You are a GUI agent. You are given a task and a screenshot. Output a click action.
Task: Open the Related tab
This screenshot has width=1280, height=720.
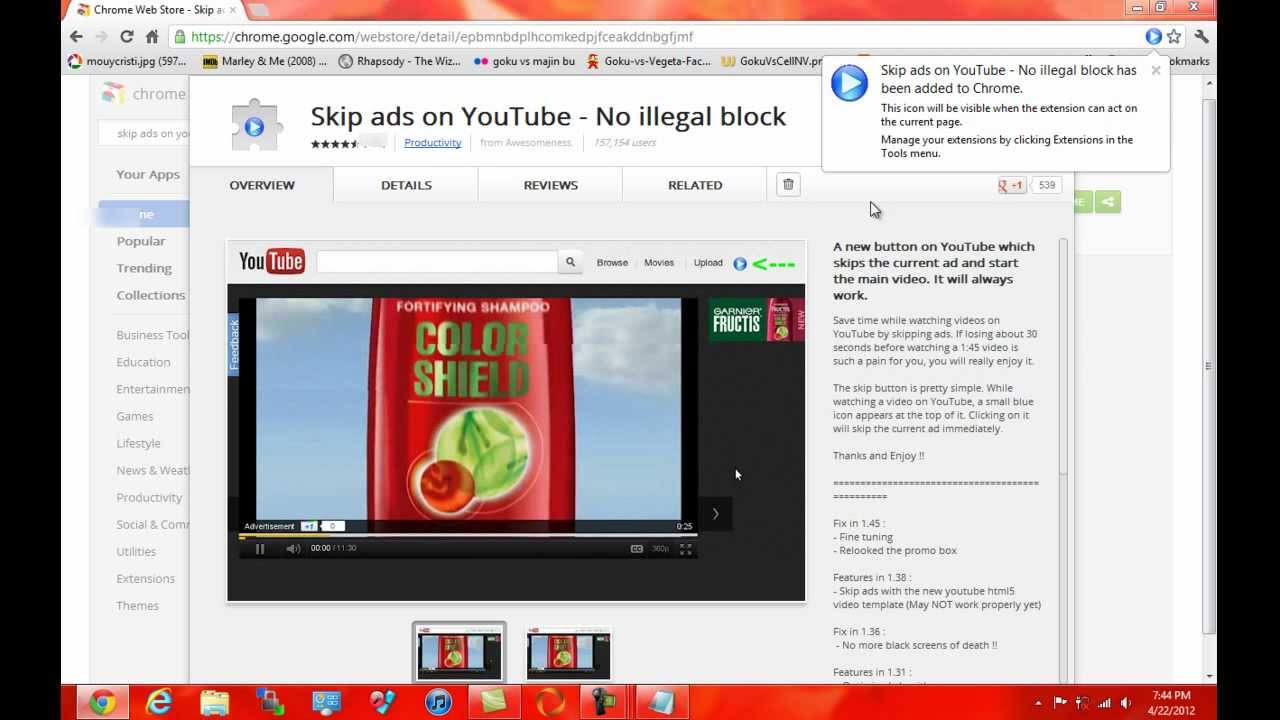[x=695, y=185]
